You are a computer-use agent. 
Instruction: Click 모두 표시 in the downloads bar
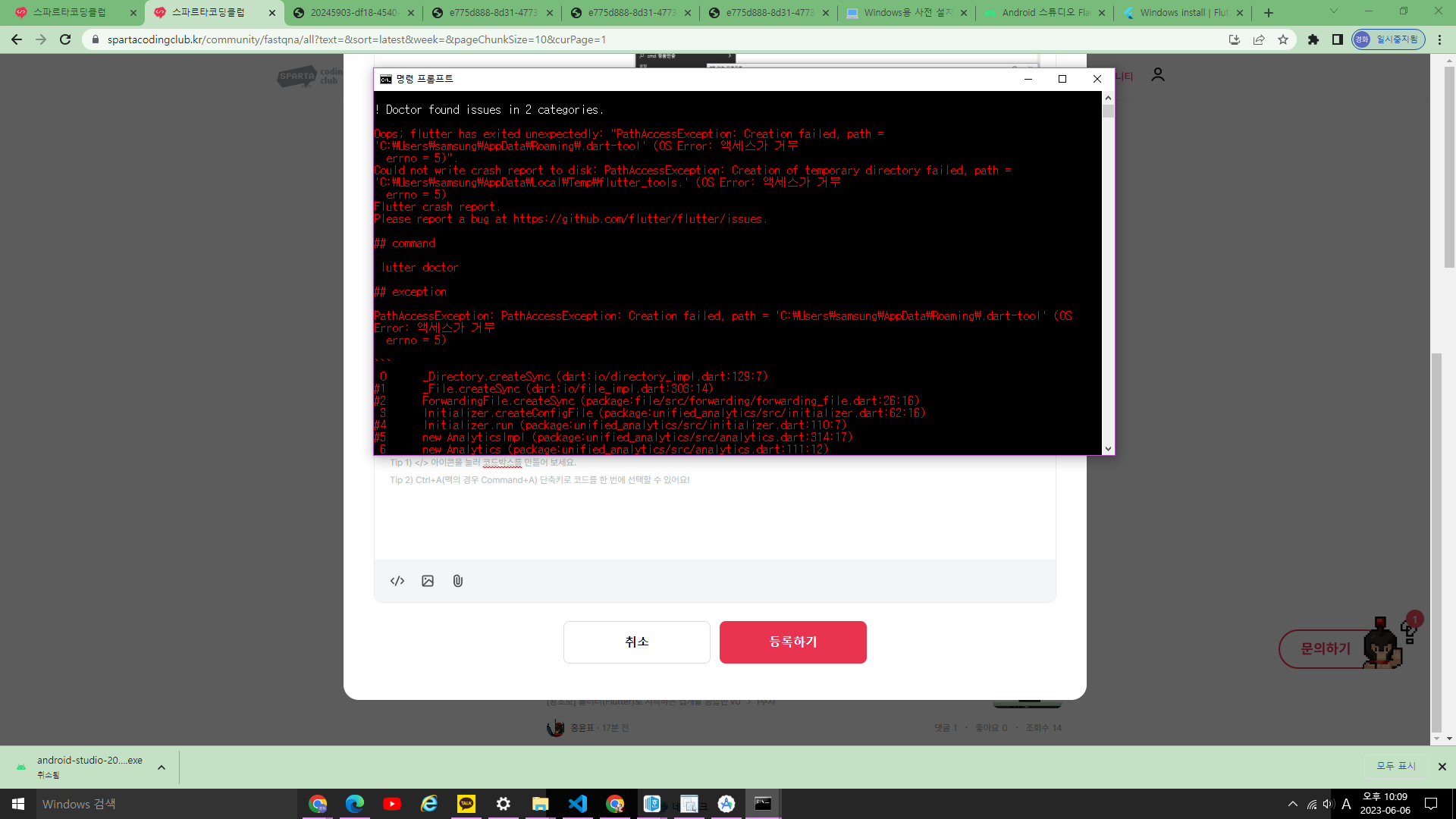[x=1396, y=767]
